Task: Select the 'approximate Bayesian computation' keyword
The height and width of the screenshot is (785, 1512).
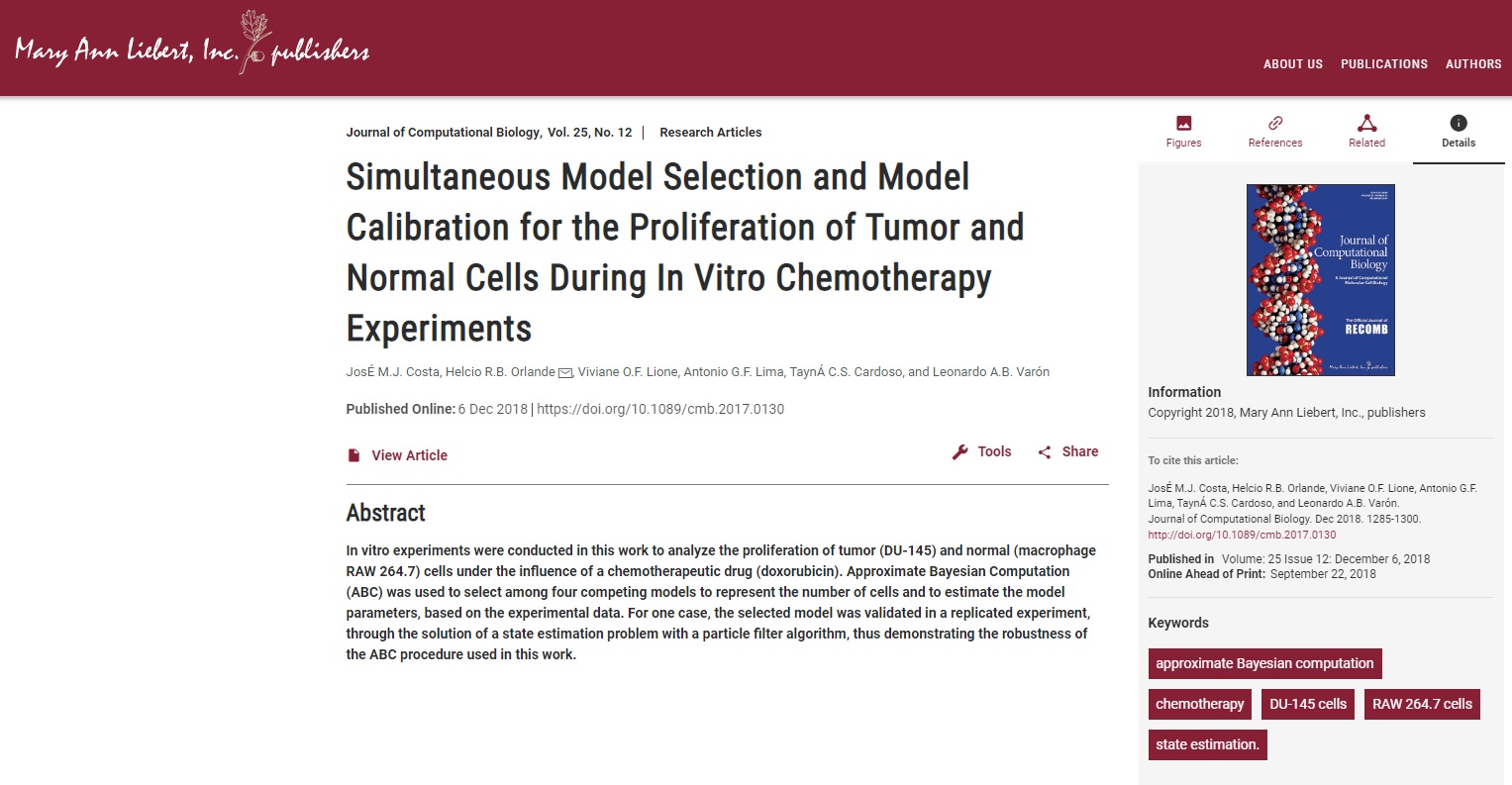Action: pos(1264,663)
